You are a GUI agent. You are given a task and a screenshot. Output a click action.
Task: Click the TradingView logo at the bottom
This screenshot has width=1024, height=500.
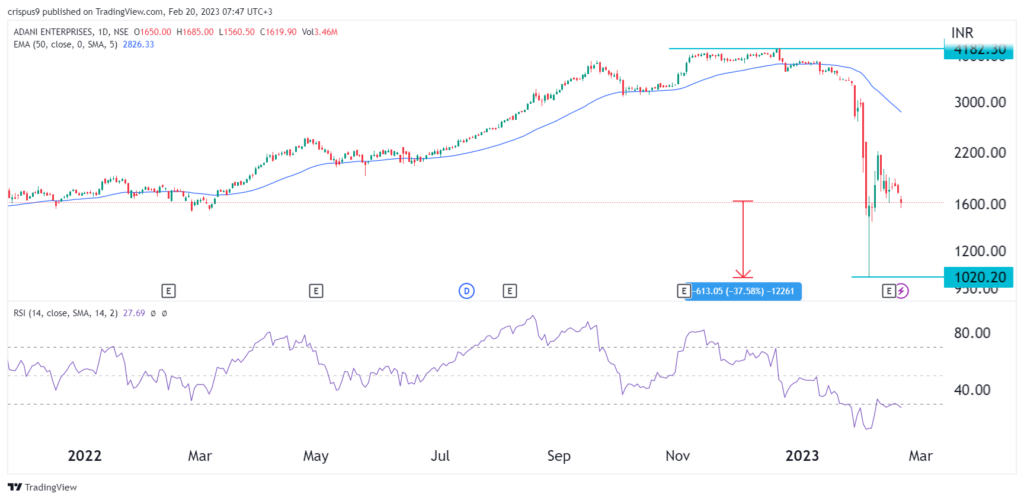pos(42,487)
